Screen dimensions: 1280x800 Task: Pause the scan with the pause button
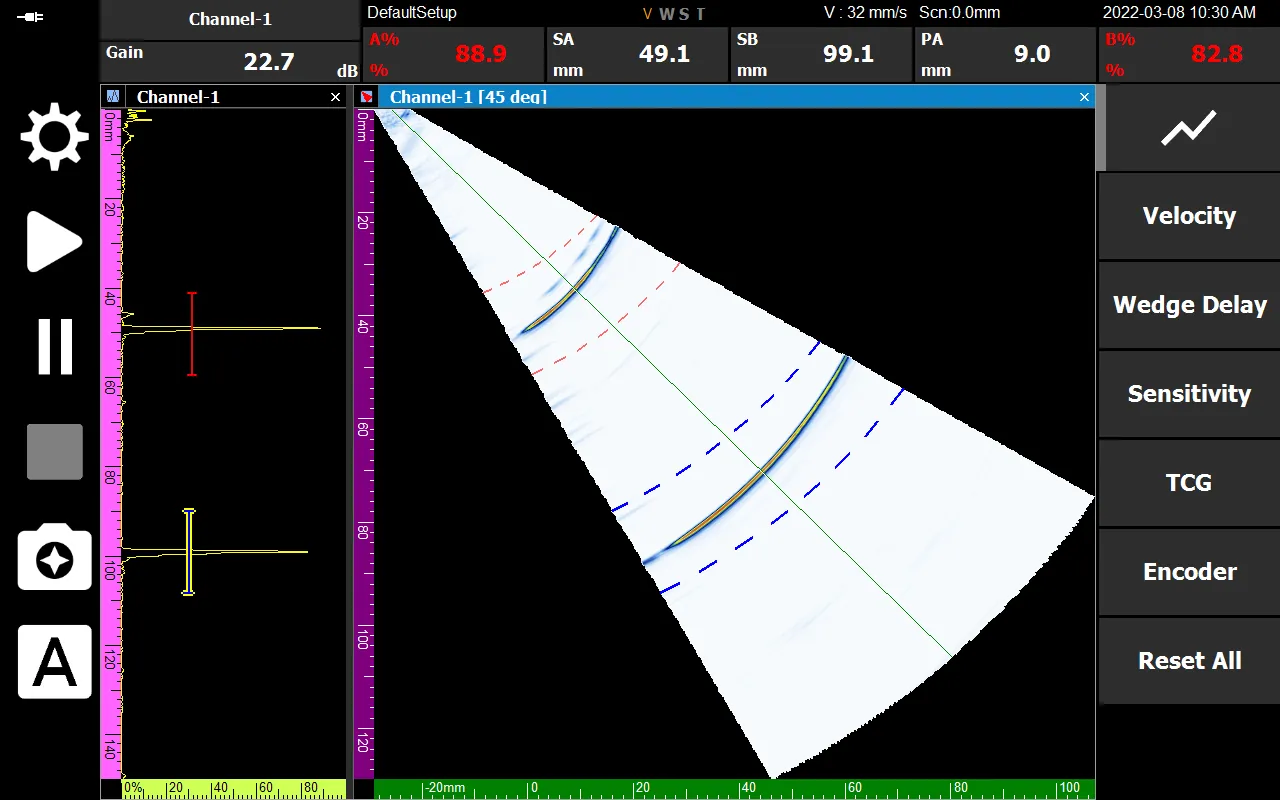[x=55, y=347]
